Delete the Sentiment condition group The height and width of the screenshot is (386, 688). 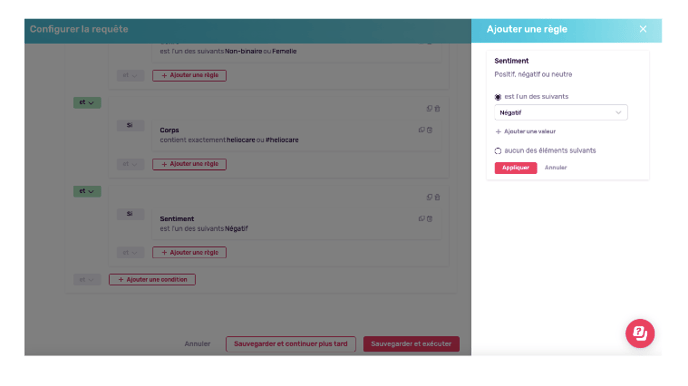pyautogui.click(x=437, y=197)
